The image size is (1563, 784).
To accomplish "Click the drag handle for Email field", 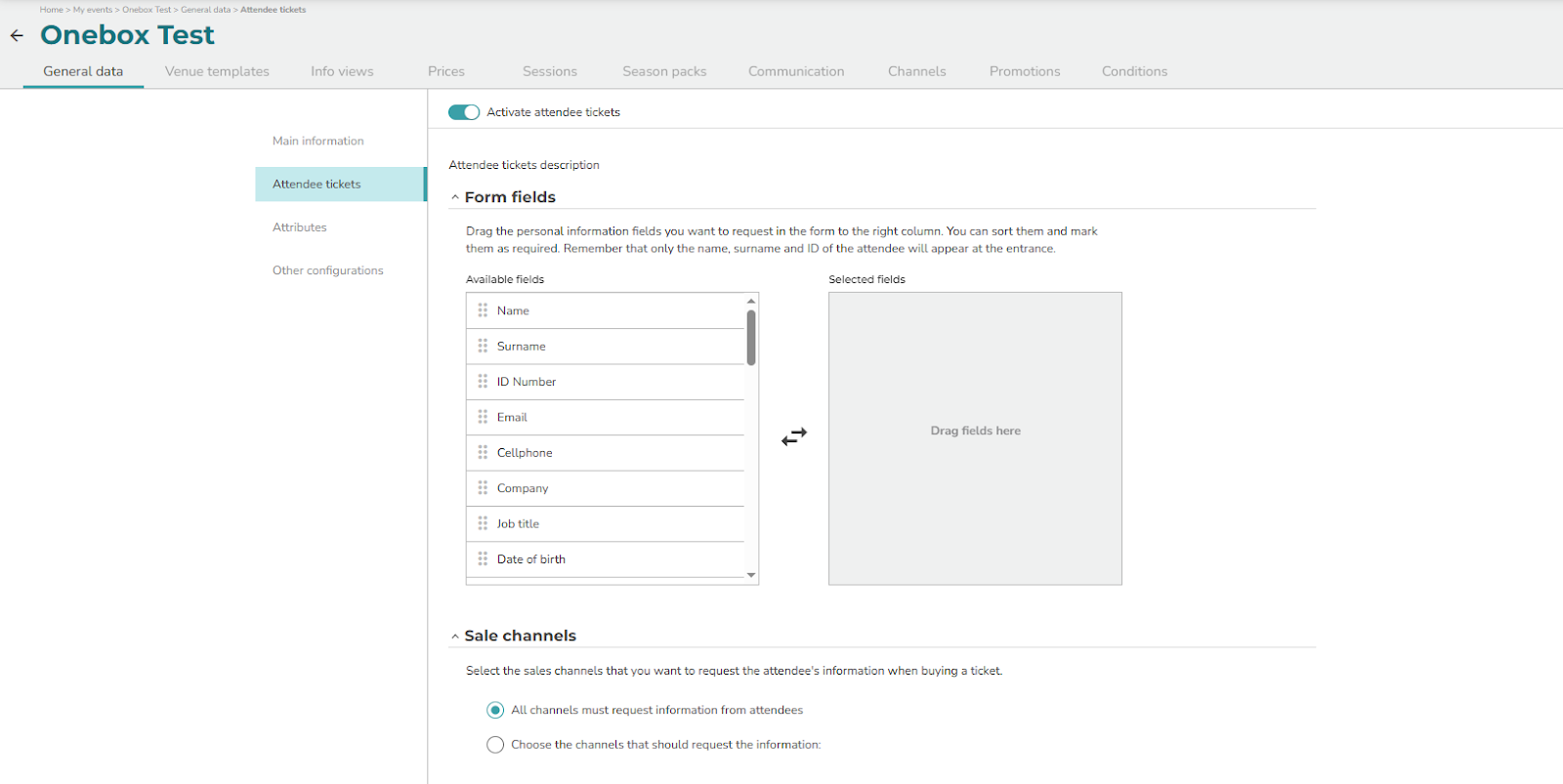I will click(483, 417).
